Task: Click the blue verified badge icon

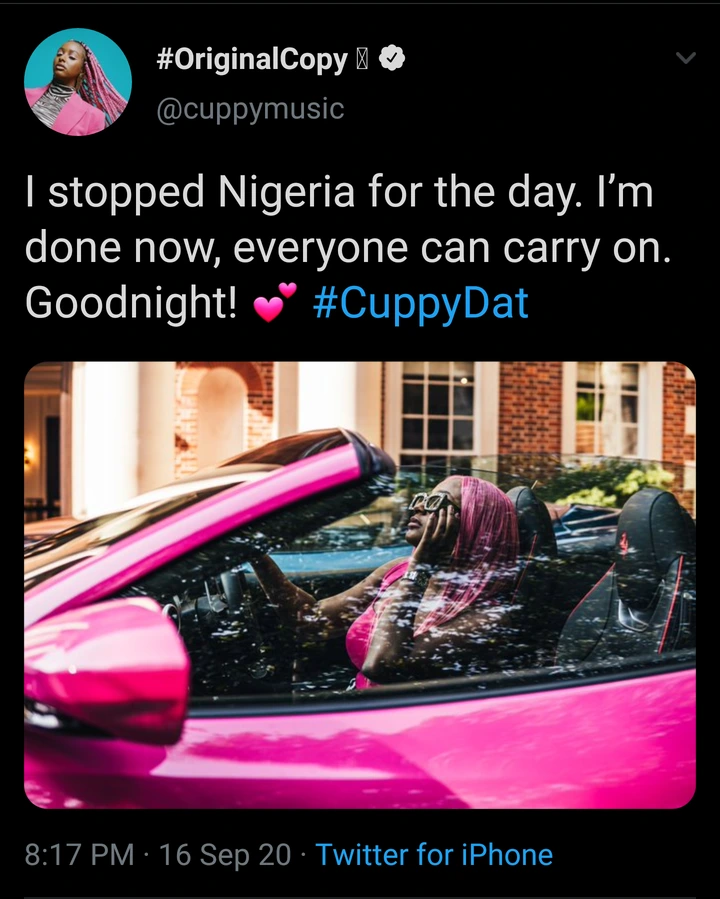Action: (x=392, y=58)
